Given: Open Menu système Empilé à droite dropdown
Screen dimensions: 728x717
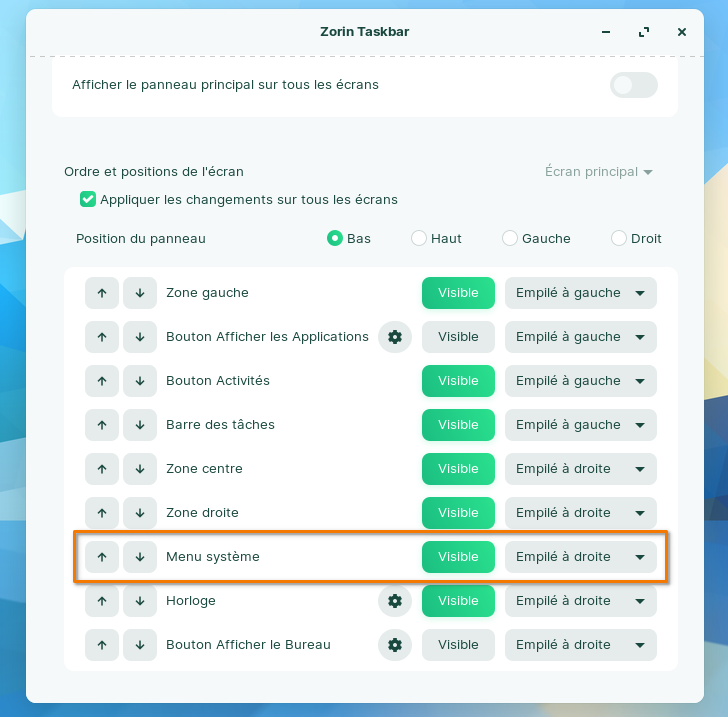Looking at the screenshot, I should click(x=580, y=557).
